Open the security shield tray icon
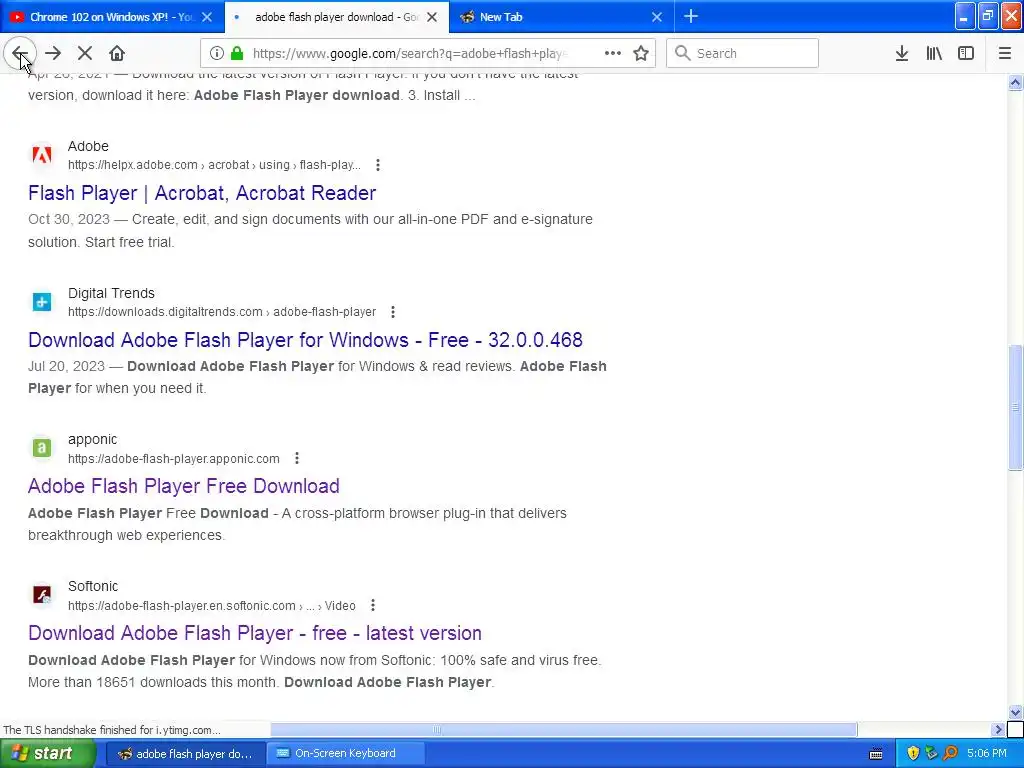1024x768 pixels. [x=913, y=754]
